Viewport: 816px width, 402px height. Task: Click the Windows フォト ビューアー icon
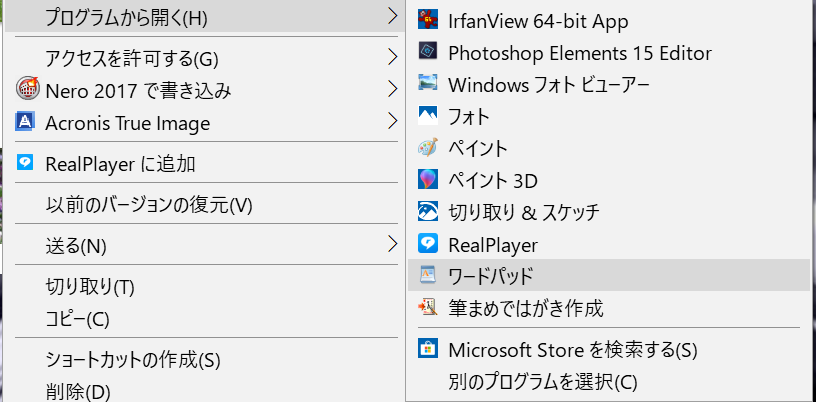[428, 83]
